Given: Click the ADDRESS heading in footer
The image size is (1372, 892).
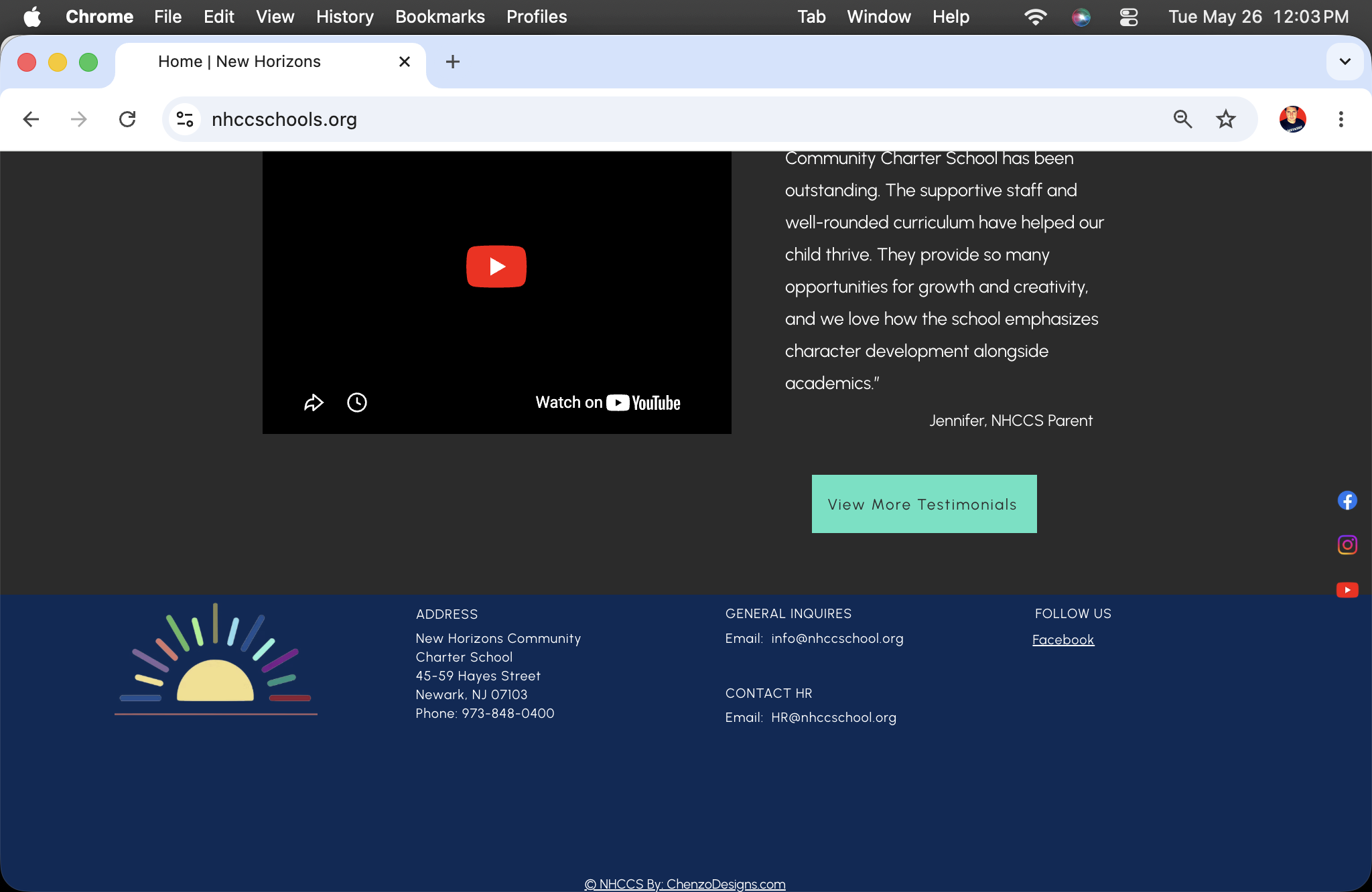Looking at the screenshot, I should (447, 614).
